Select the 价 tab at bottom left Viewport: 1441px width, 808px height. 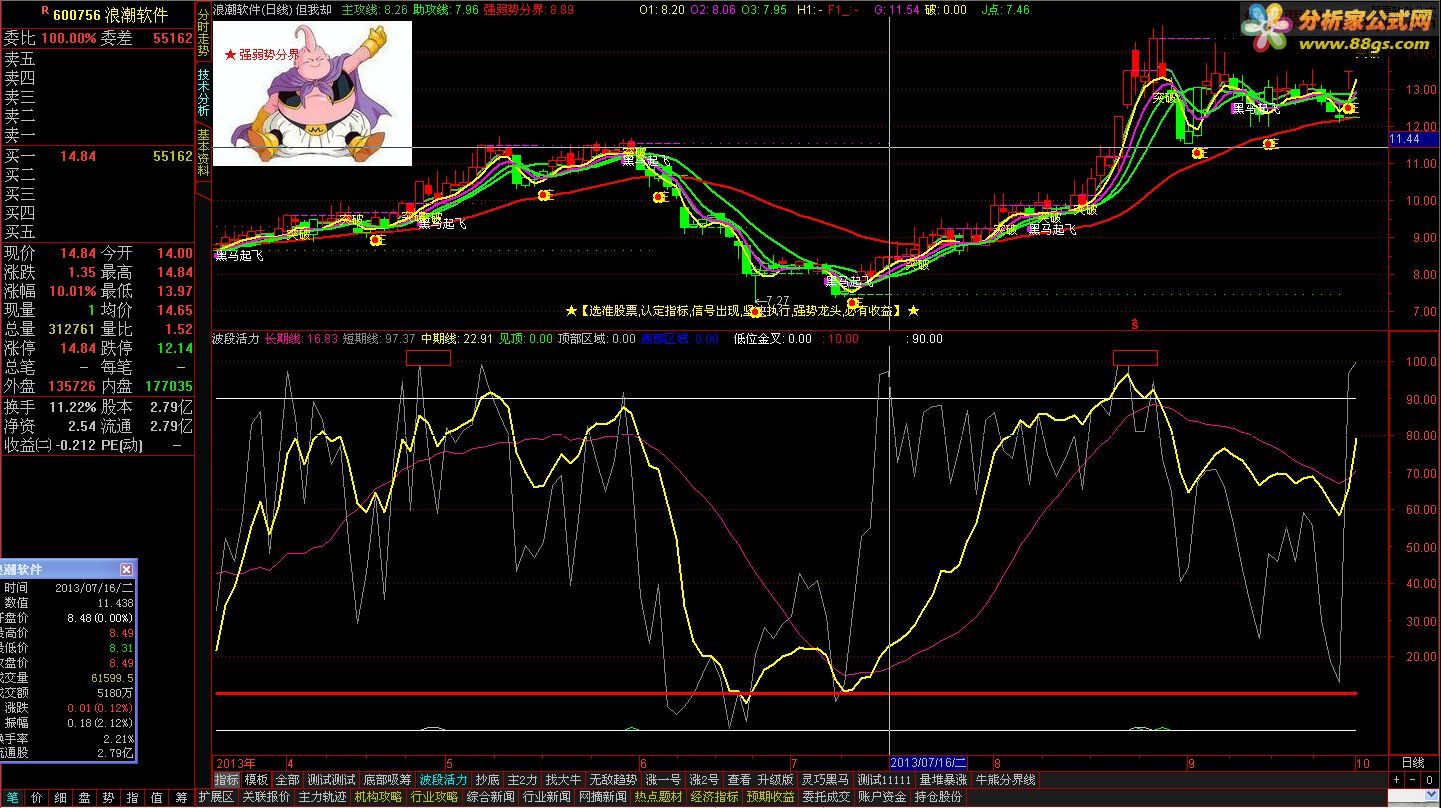pos(35,797)
